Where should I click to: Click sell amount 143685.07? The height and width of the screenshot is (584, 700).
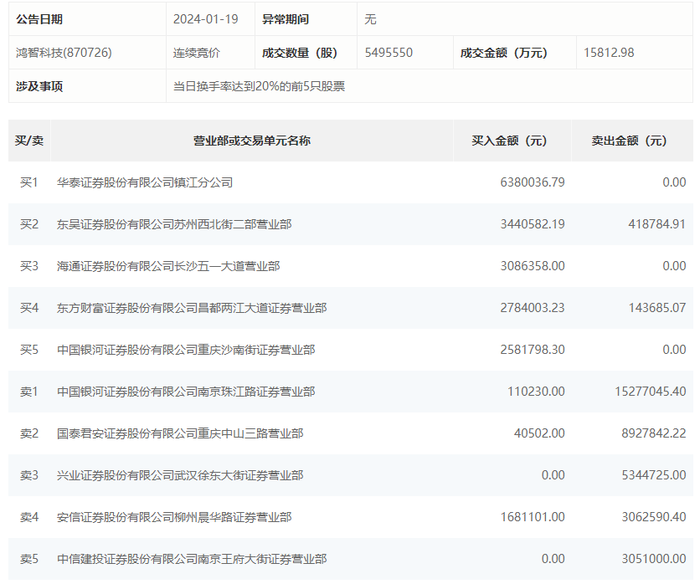657,308
